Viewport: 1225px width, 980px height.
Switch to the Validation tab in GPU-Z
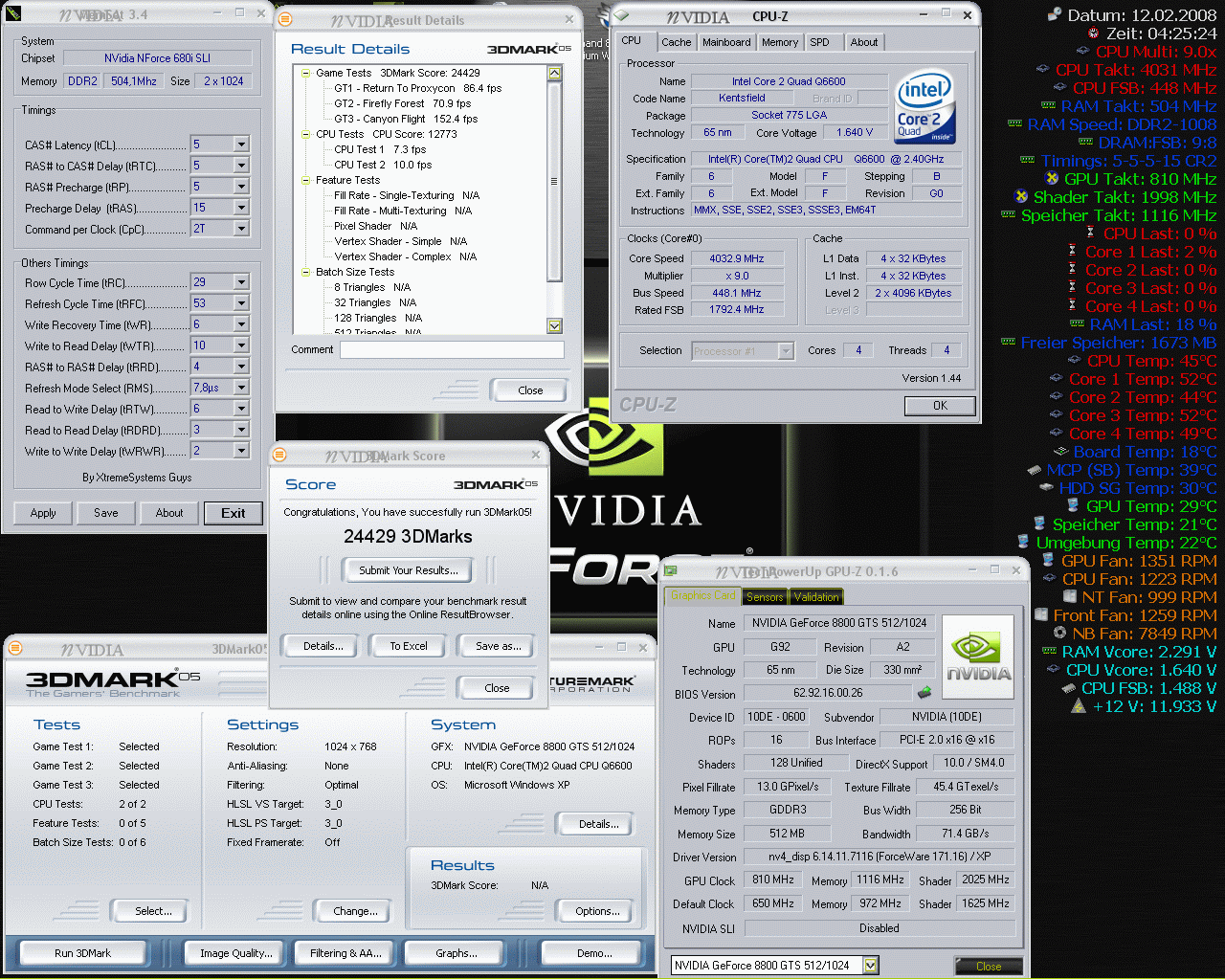[x=816, y=597]
